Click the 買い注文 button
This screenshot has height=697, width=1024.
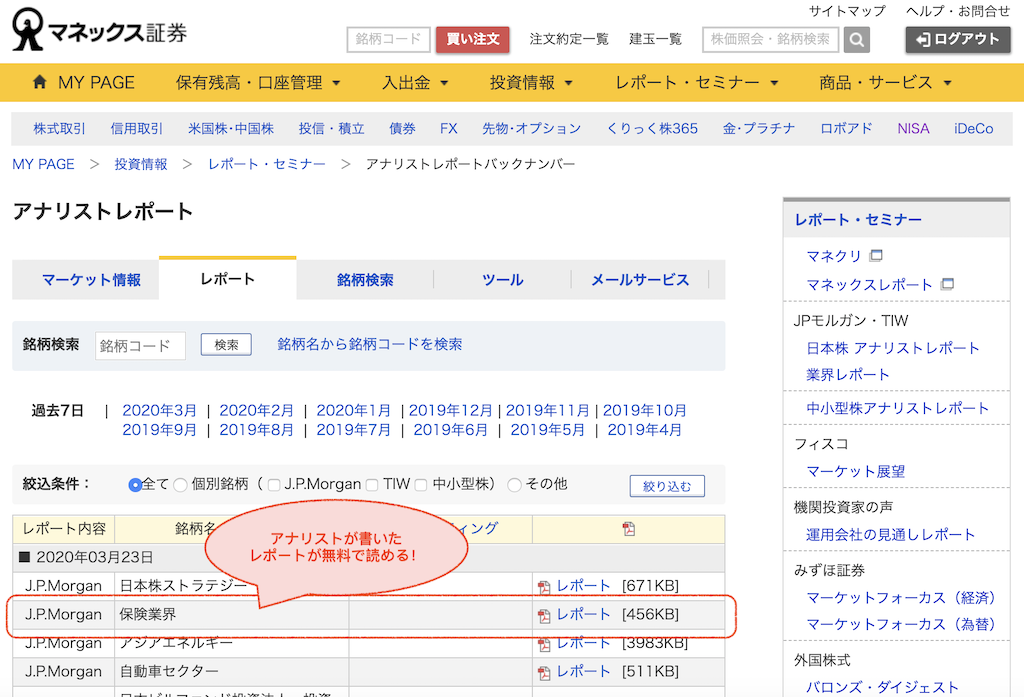tap(473, 39)
